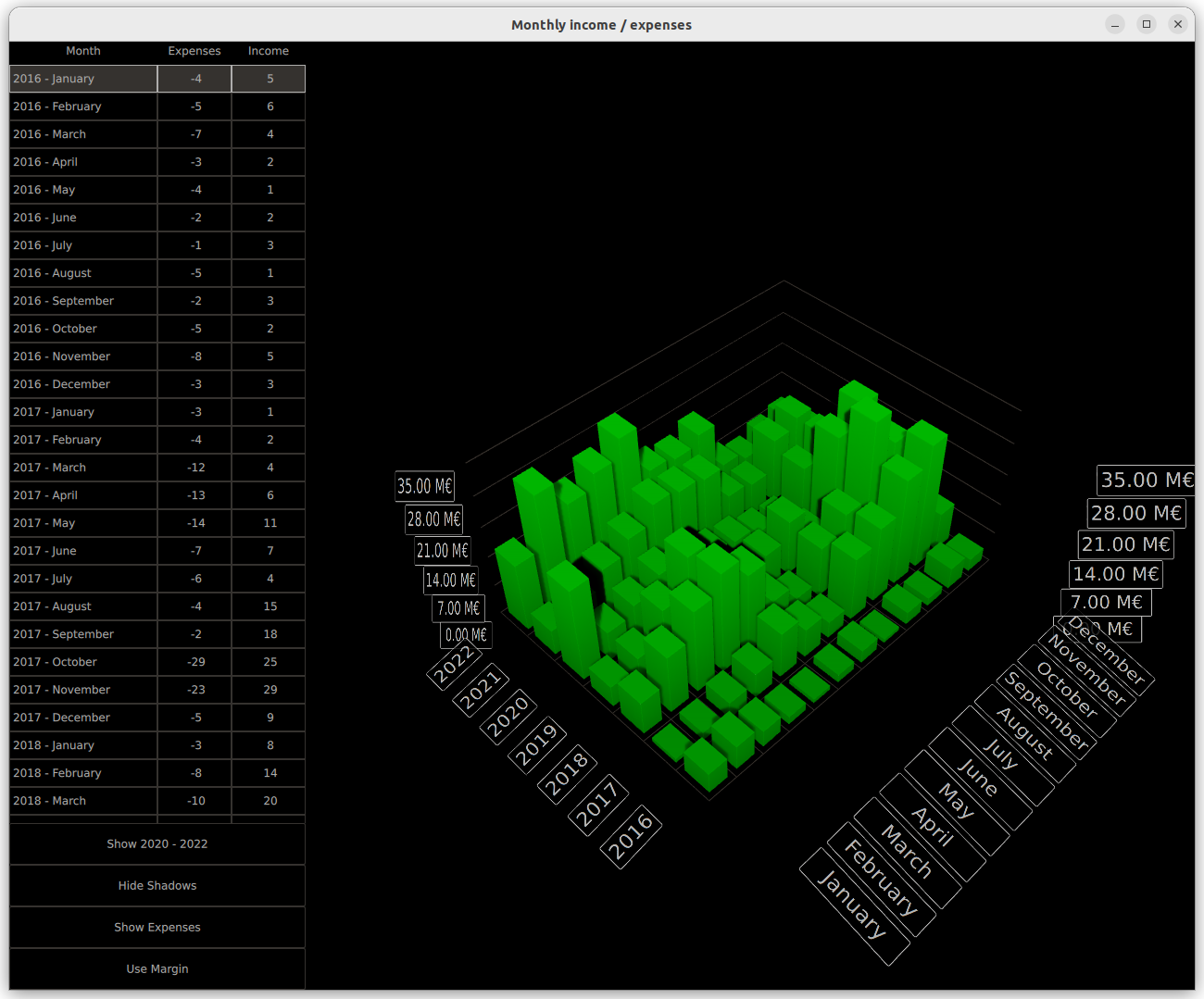Click the right 14.00 M€ axis label
Viewport: 1204px width, 999px height.
tap(1116, 574)
